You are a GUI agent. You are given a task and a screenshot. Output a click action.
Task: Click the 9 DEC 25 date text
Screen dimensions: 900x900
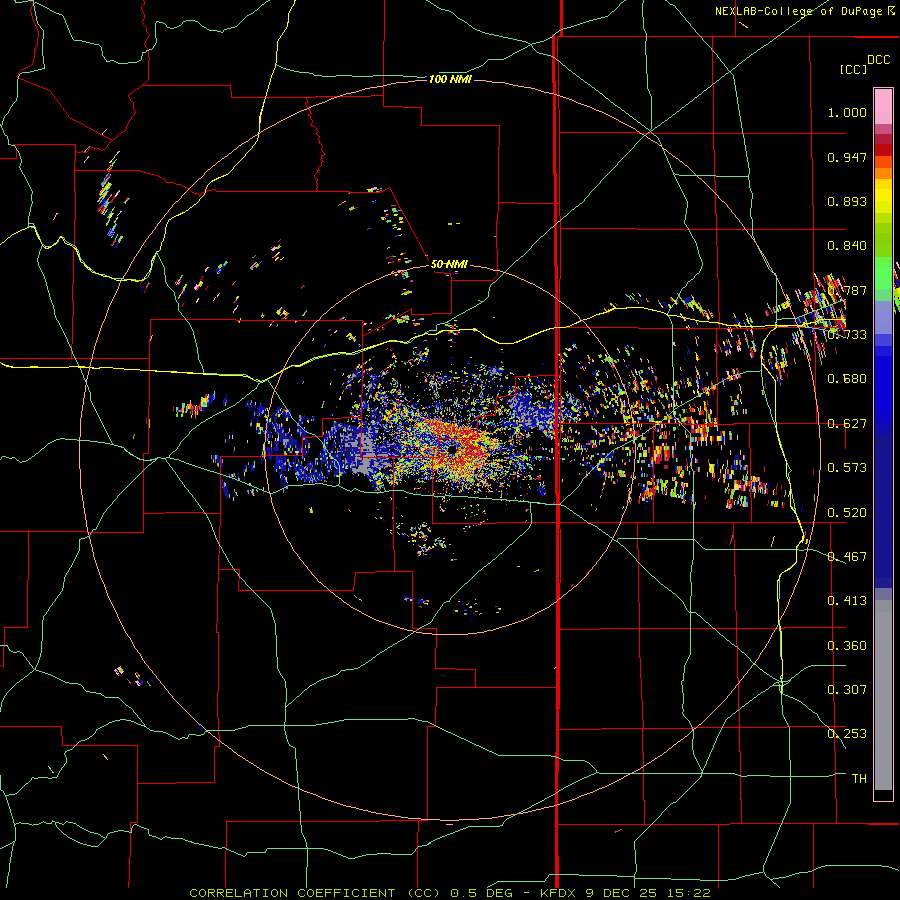click(621, 893)
